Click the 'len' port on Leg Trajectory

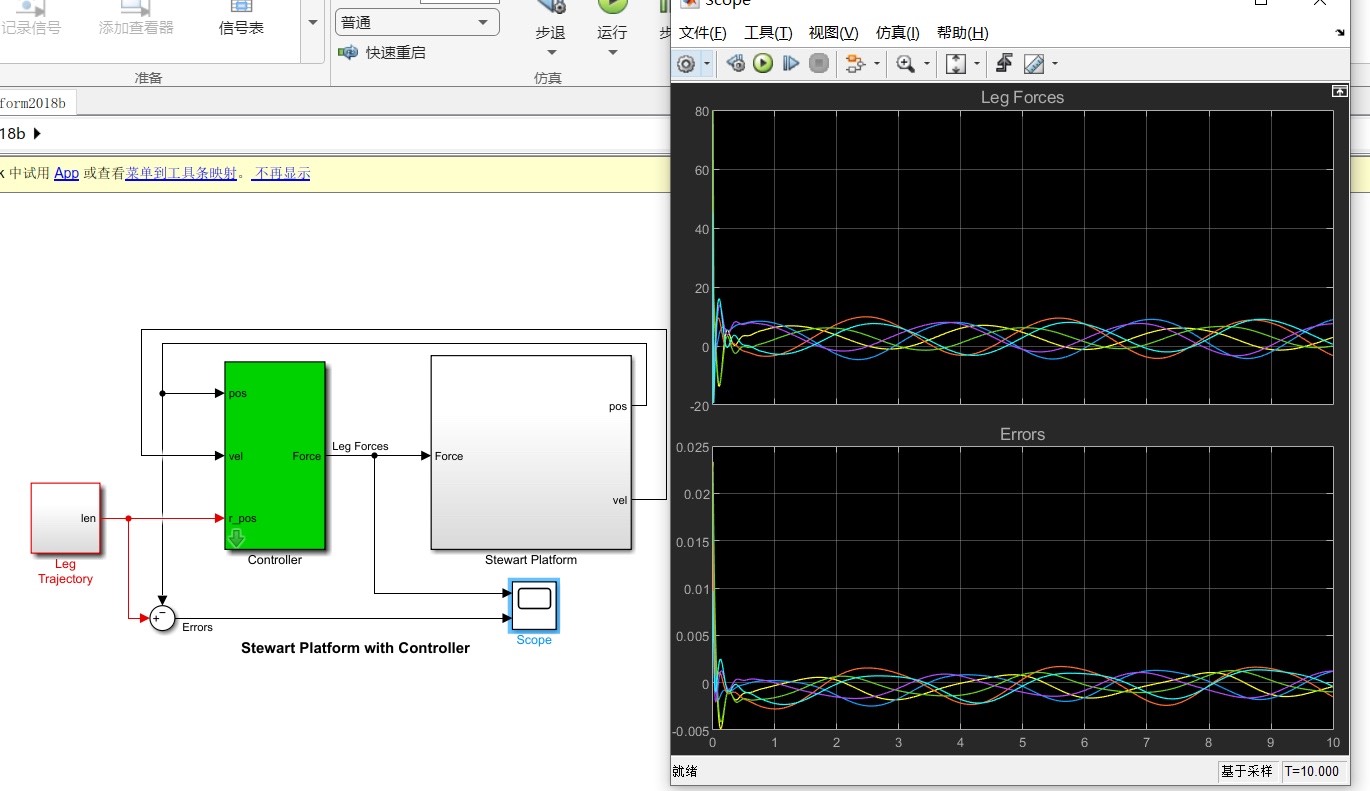click(88, 518)
